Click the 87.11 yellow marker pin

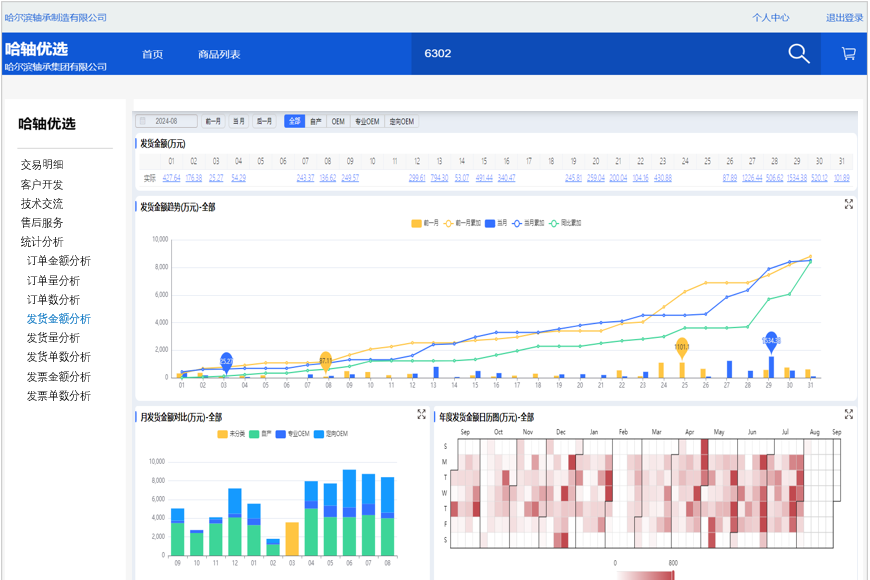point(326,361)
